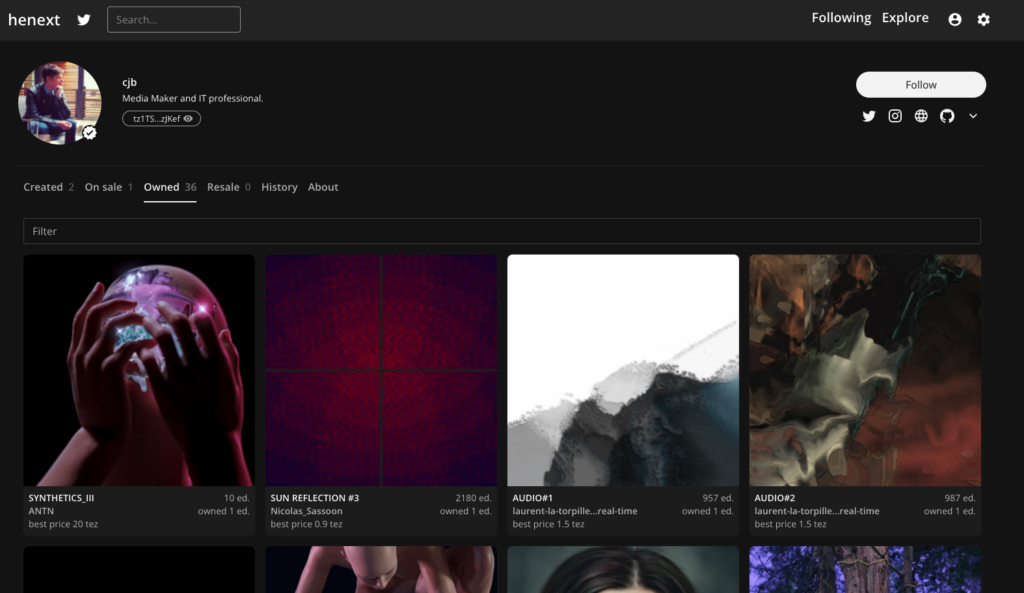Click the SYNTHETICS_III title text
Viewport: 1024px width, 593px height.
pyautogui.click(x=61, y=498)
